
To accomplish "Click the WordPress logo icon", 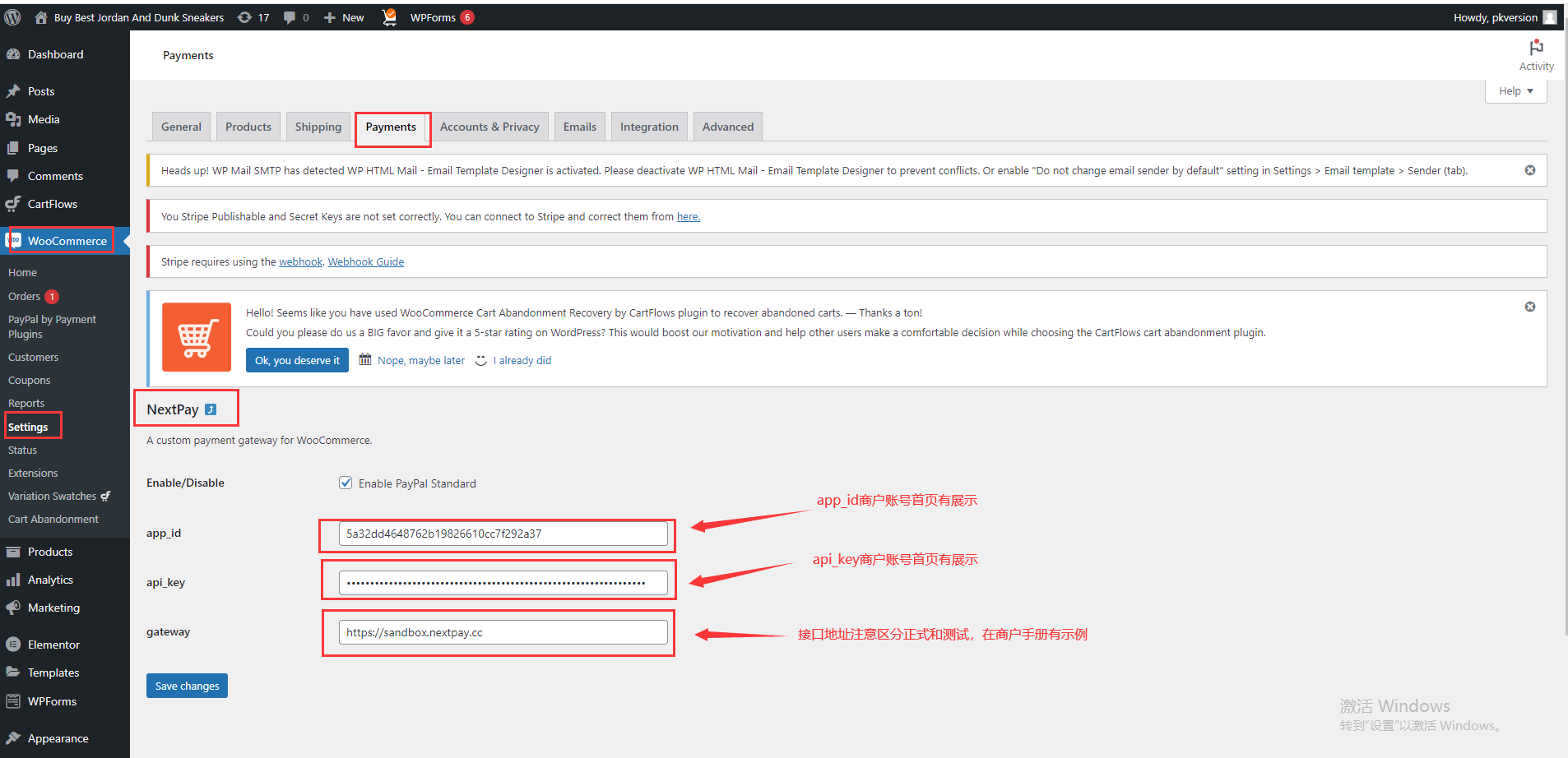I will point(12,17).
